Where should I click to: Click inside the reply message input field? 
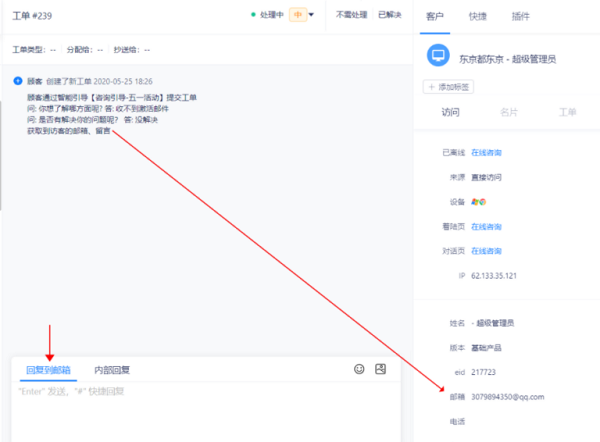click(x=206, y=412)
